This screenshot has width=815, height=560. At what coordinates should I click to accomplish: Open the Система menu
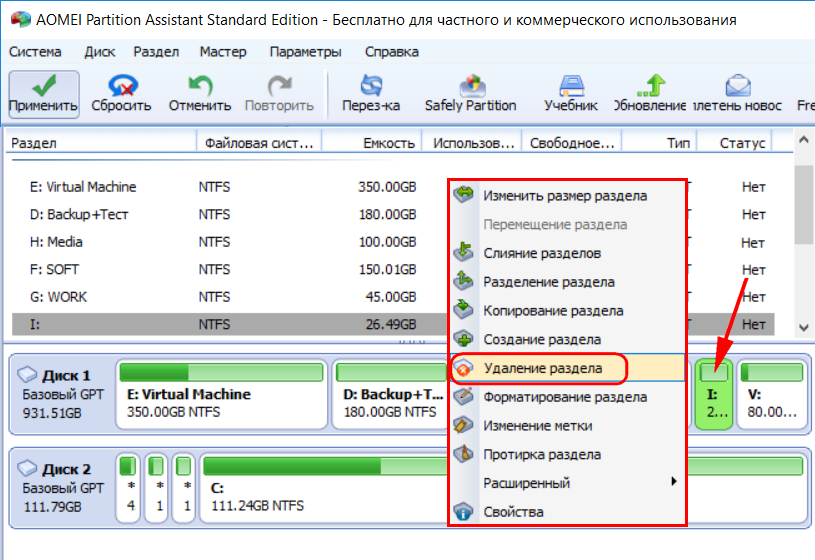coord(35,52)
